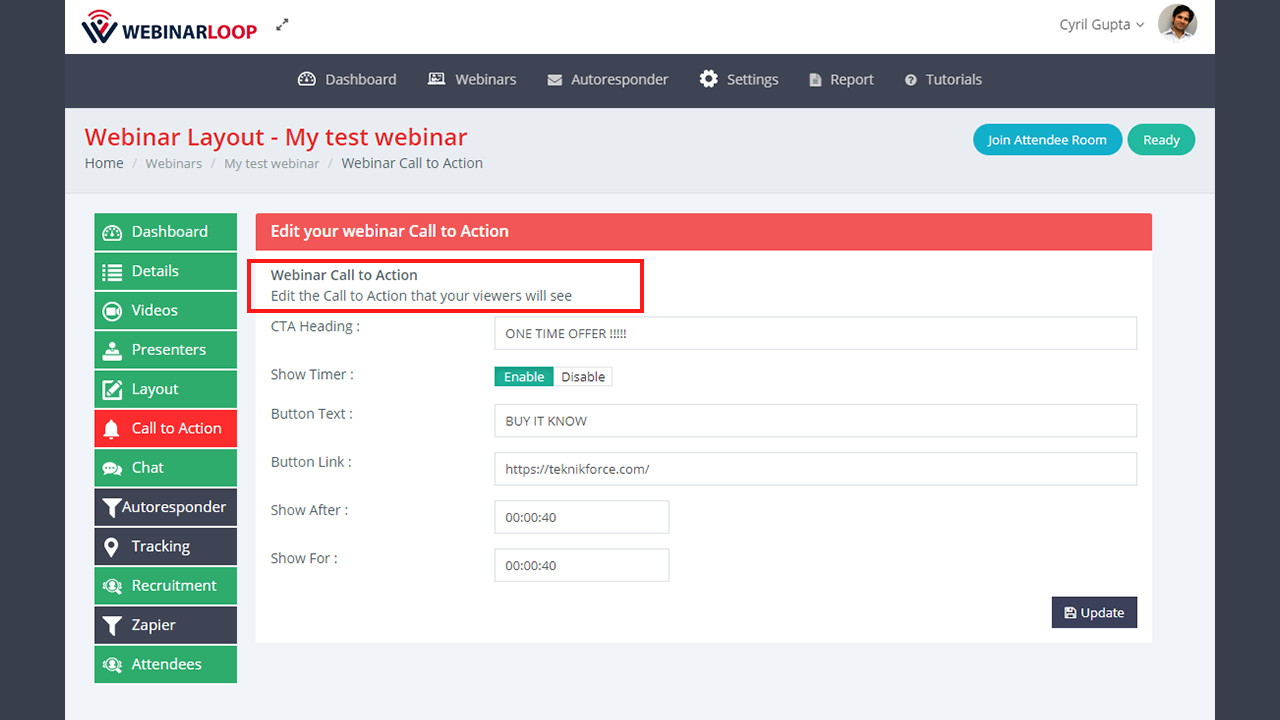Disable the Show Timer option
The width and height of the screenshot is (1280, 720).
click(x=583, y=377)
